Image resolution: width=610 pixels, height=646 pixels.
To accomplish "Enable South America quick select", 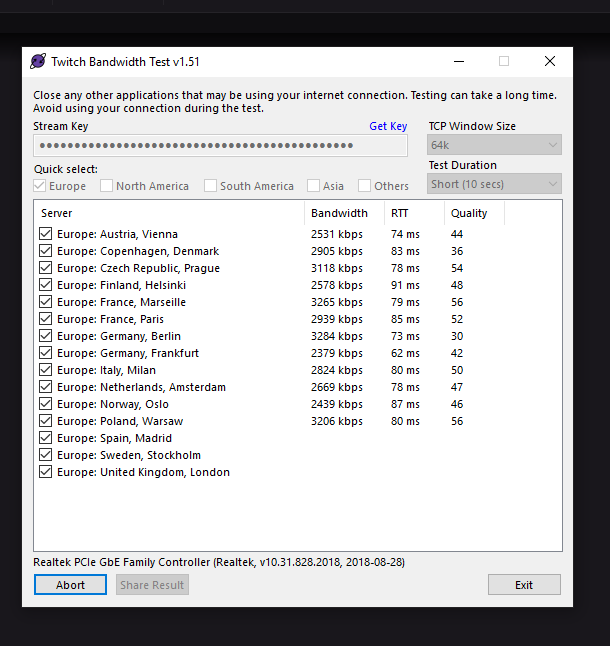I will coord(210,186).
